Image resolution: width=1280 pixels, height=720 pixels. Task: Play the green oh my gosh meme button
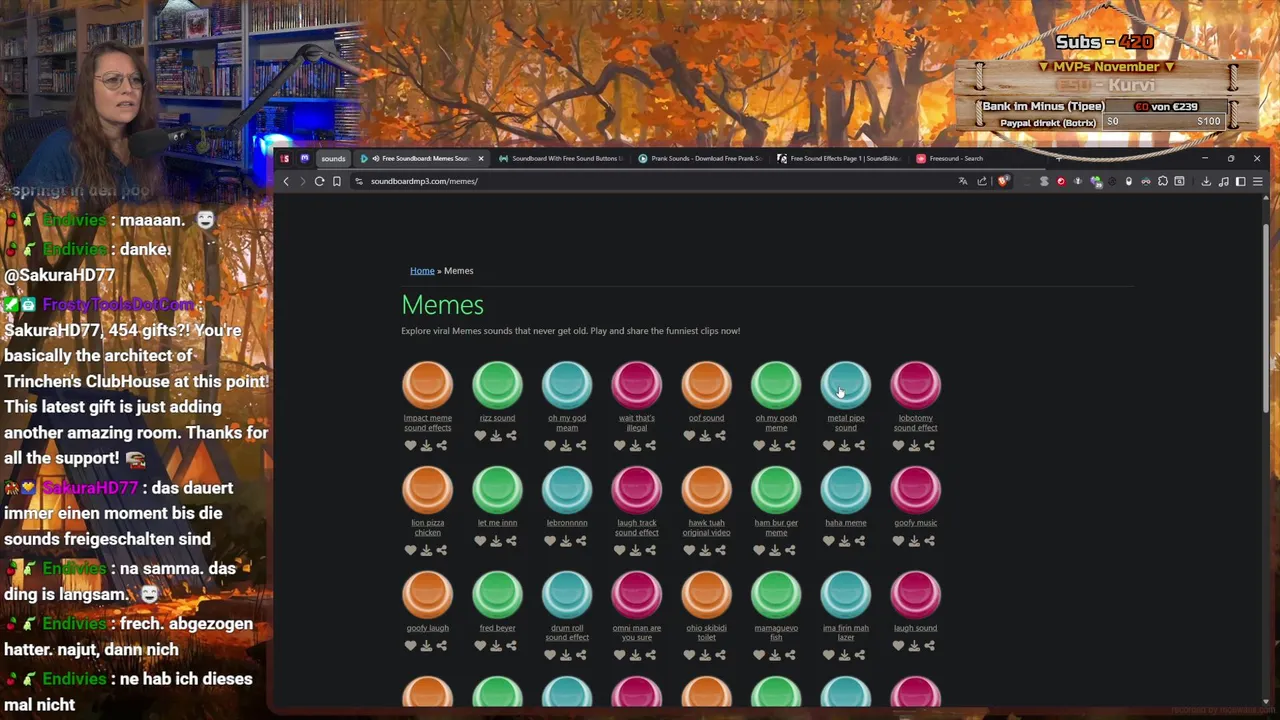pyautogui.click(x=776, y=385)
